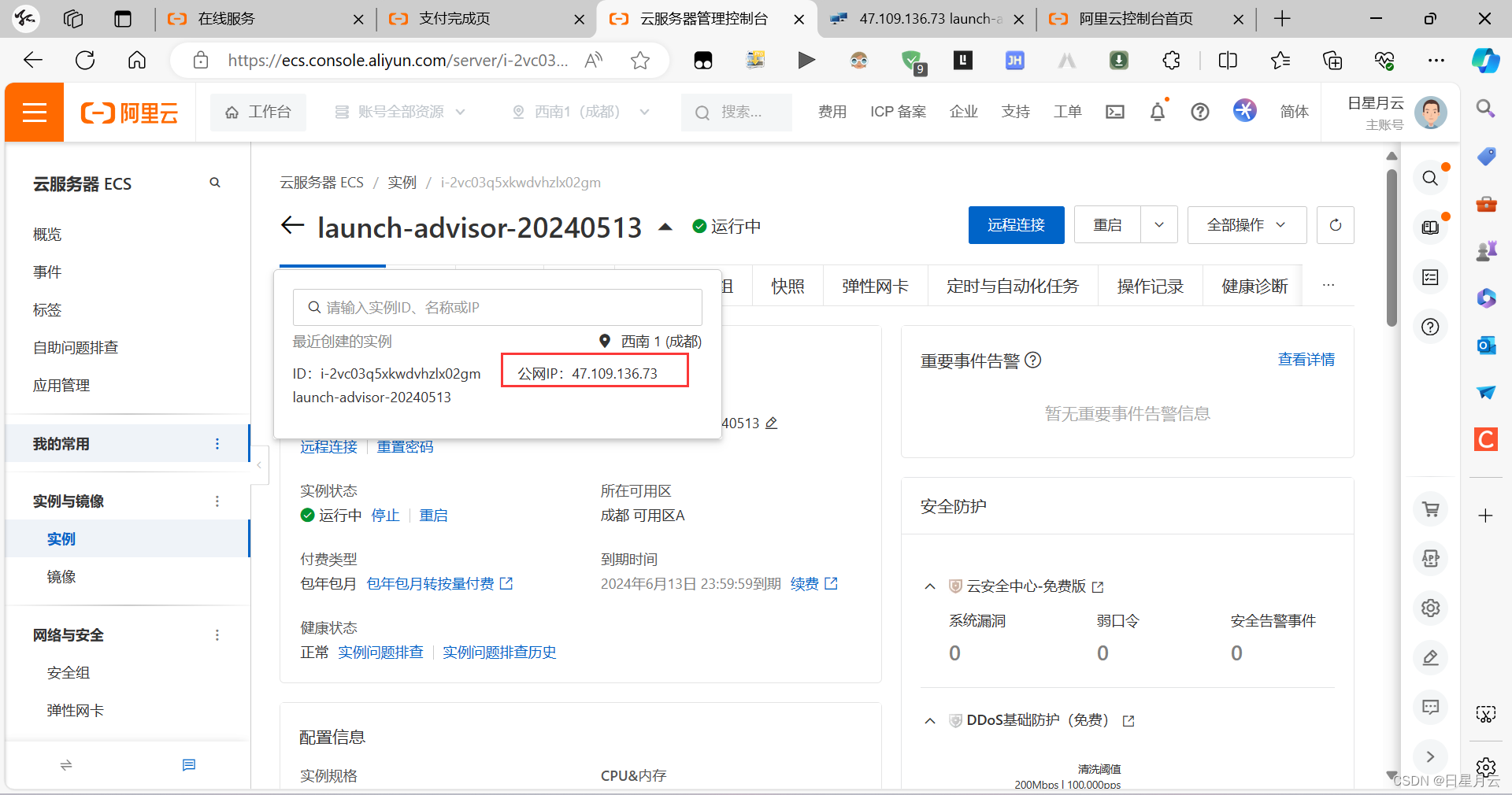
Task: Collapse DDoS基础防护 section
Action: pos(930,720)
